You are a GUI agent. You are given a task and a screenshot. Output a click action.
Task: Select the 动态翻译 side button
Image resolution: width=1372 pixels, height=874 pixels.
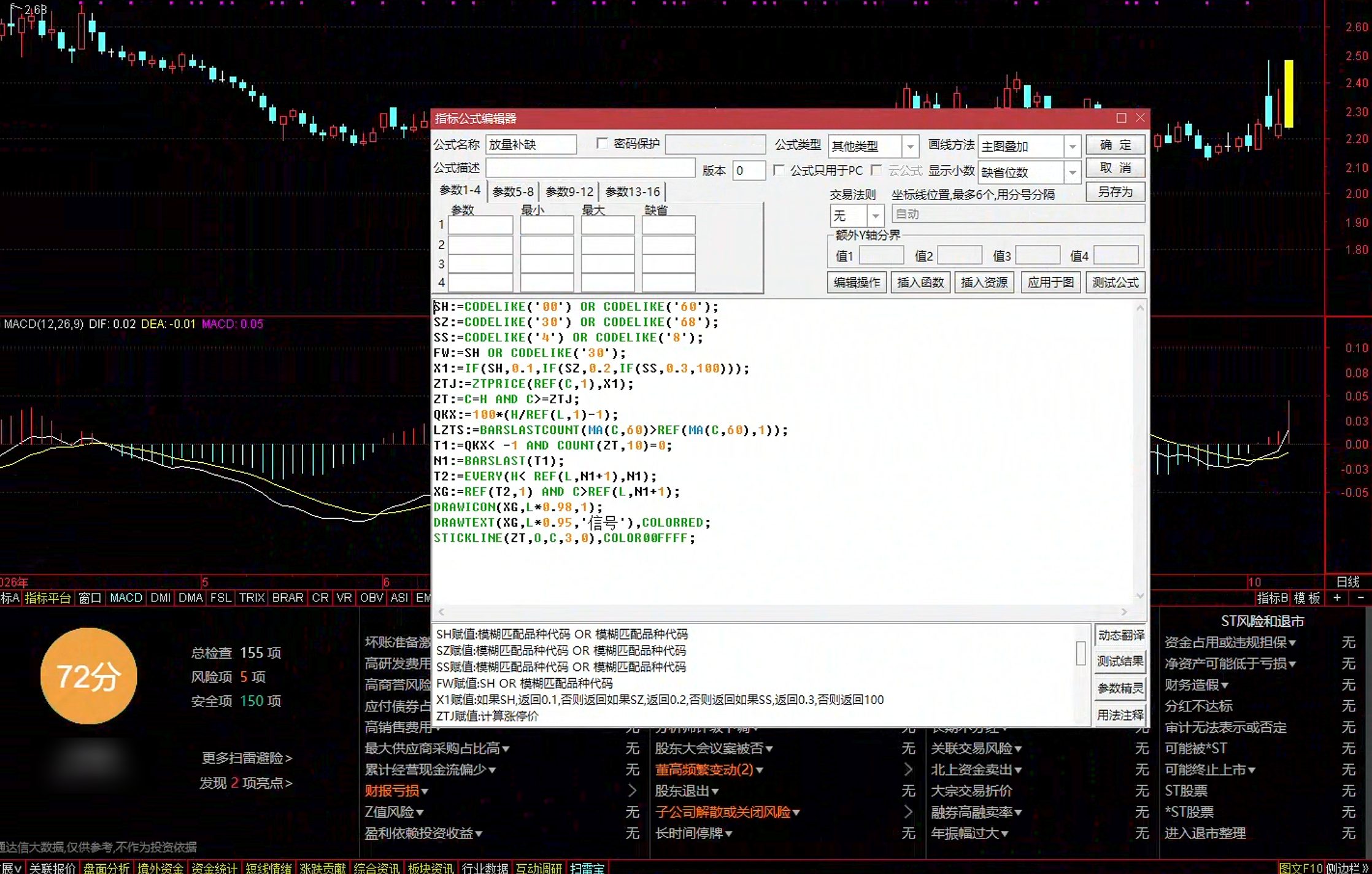(1120, 635)
